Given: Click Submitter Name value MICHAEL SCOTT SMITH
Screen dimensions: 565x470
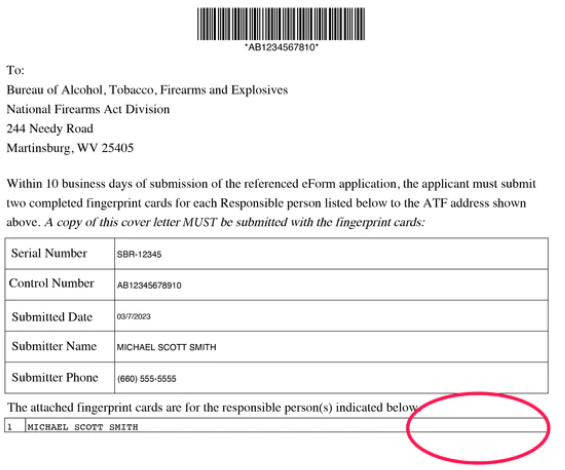Looking at the screenshot, I should 166,347.
